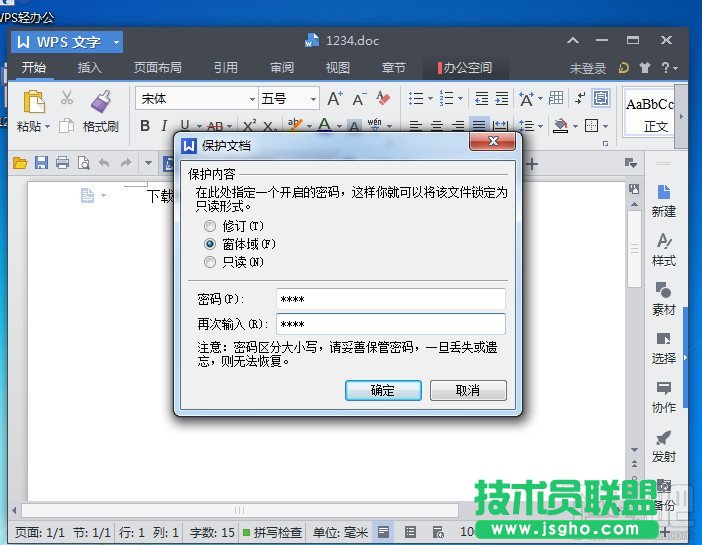Screen dimensions: 702x545
Task: Click the horizontal scrollbar of the document
Action: 240,510
